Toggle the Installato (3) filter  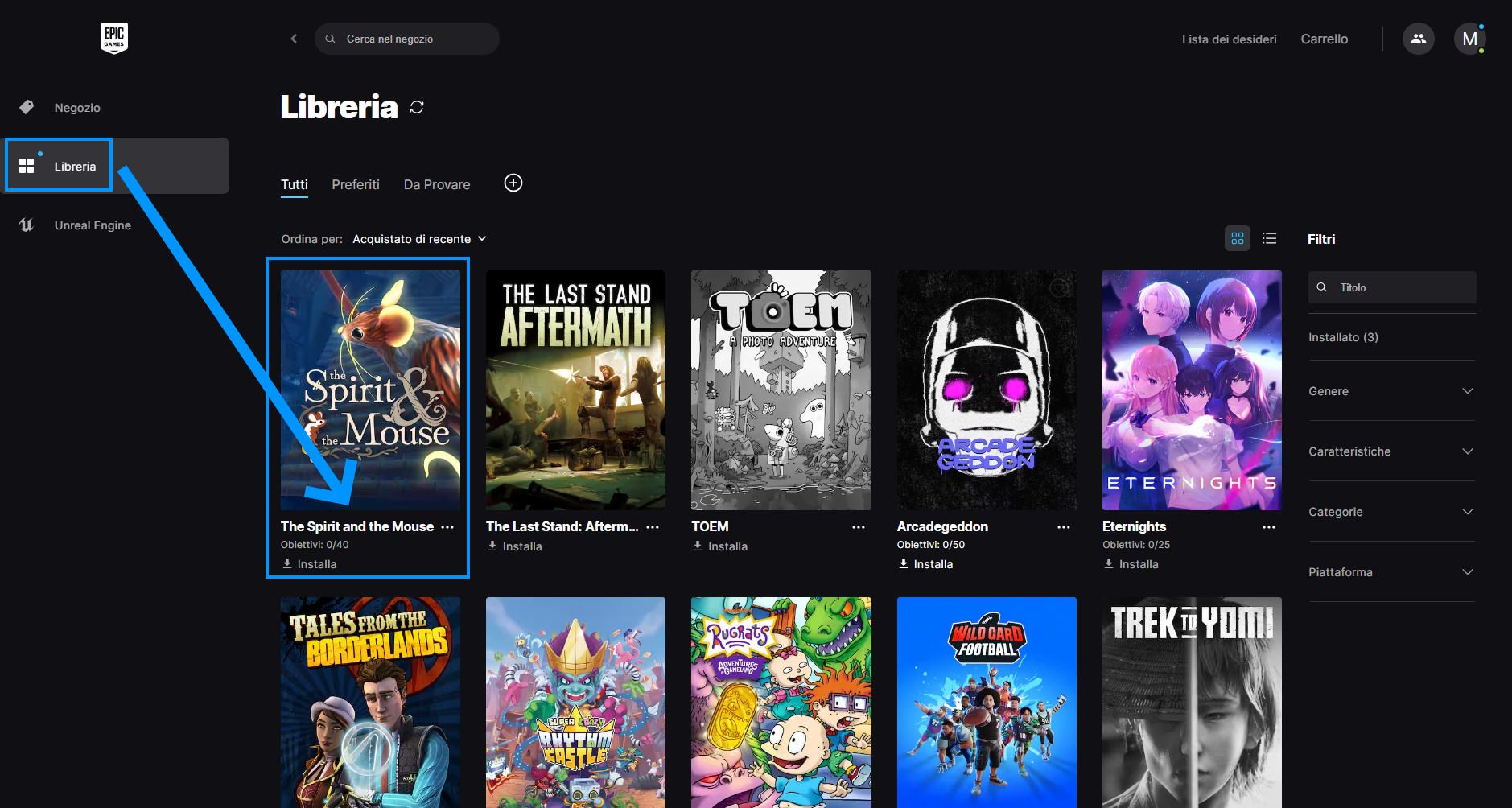[x=1343, y=337]
